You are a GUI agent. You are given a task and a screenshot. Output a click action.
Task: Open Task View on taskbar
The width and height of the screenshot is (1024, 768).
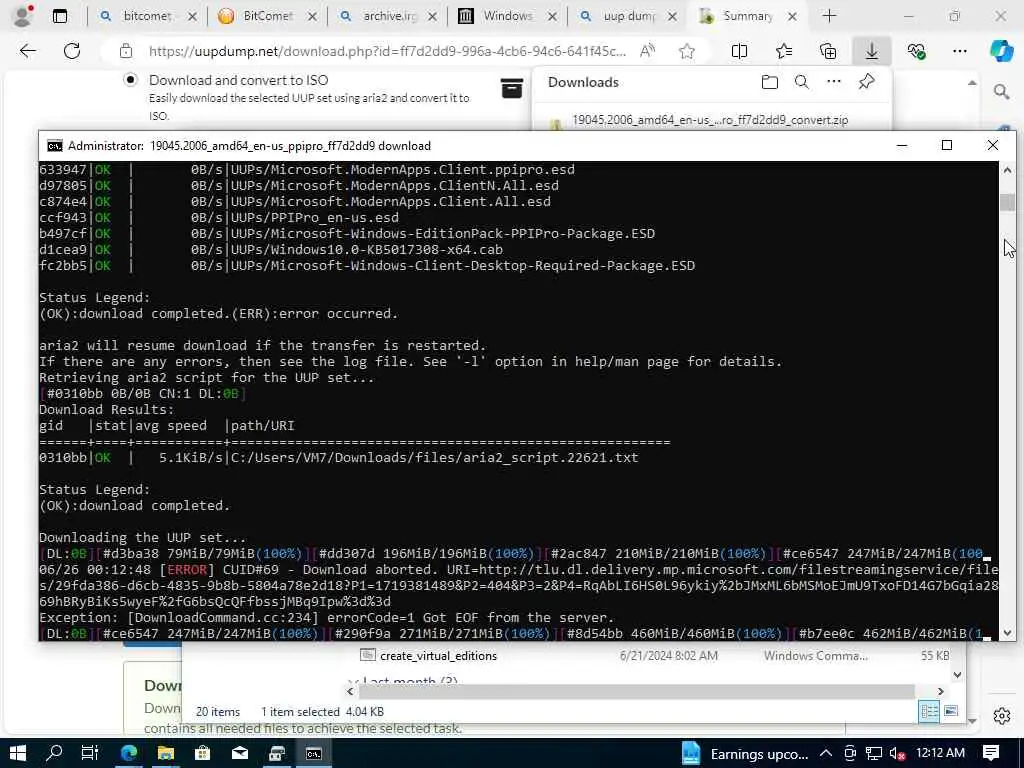click(90, 754)
